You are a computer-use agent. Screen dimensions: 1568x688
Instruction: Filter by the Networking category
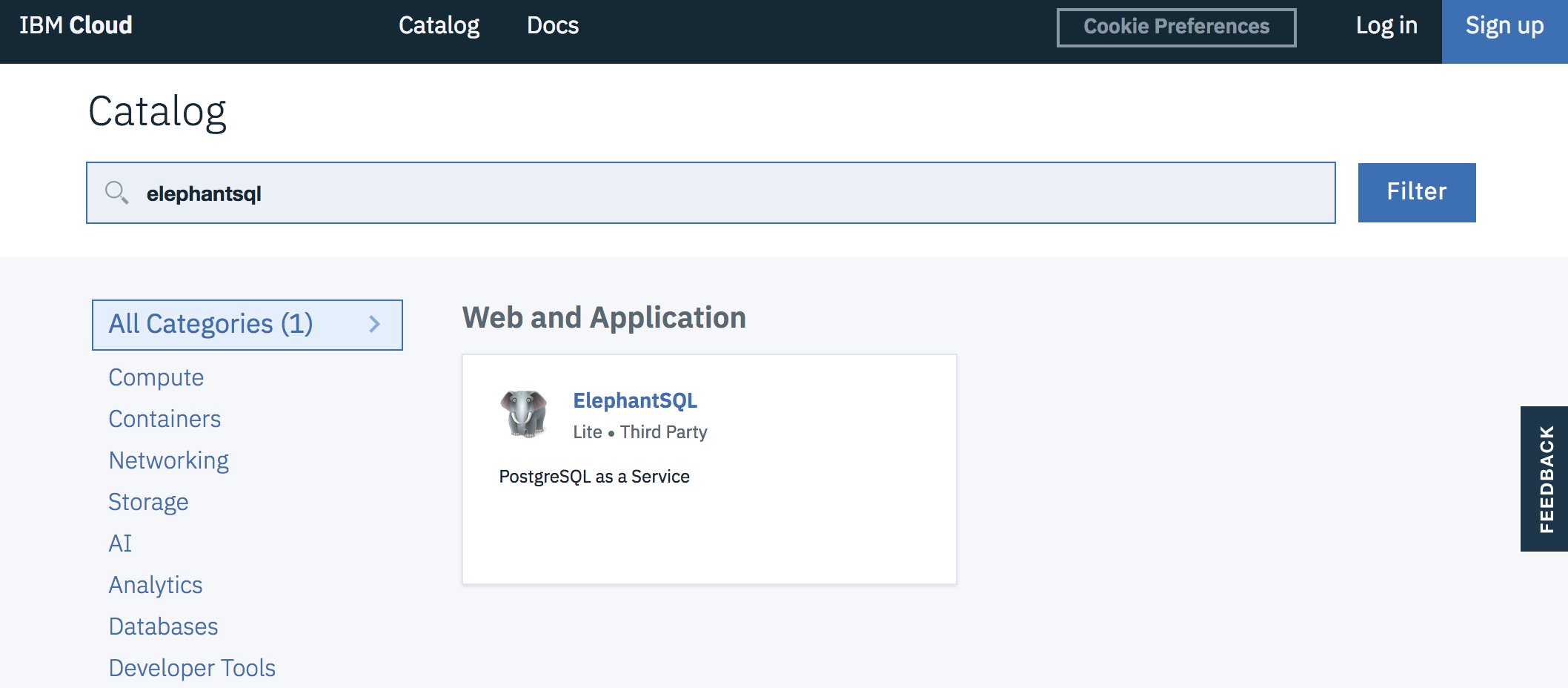tap(168, 460)
